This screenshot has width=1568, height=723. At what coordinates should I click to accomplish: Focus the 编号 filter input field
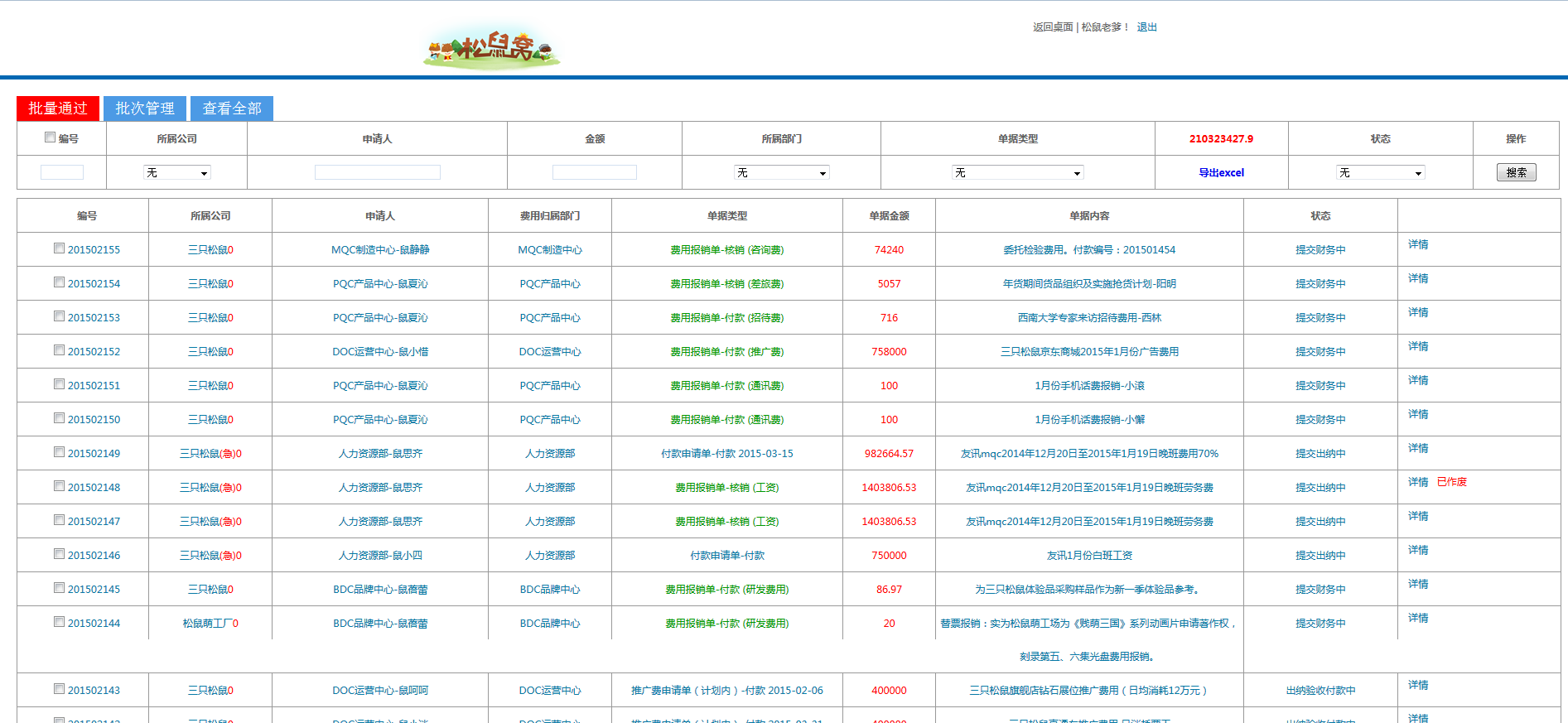pos(62,172)
